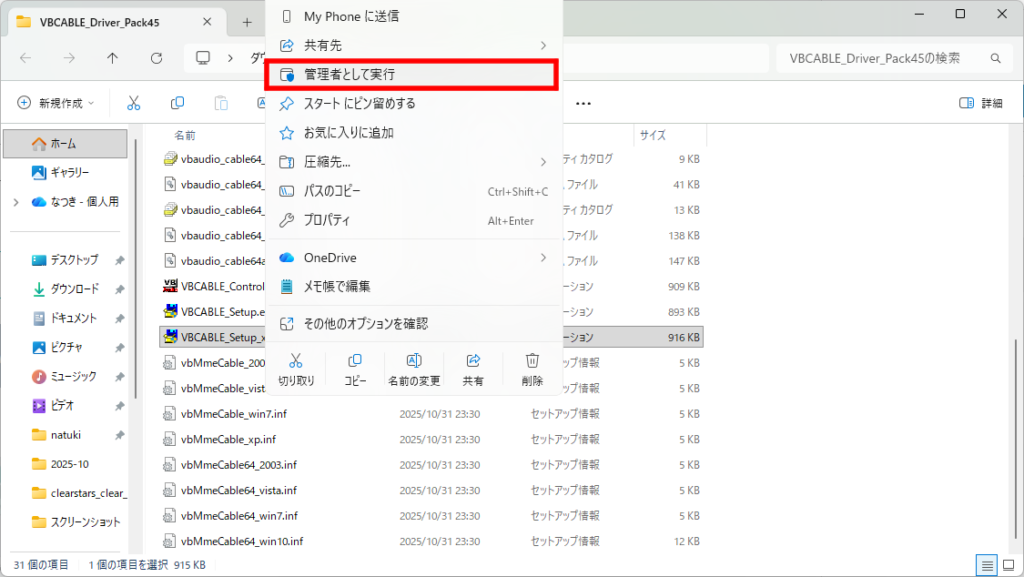Open the 新規作成 dropdown

coord(56,103)
